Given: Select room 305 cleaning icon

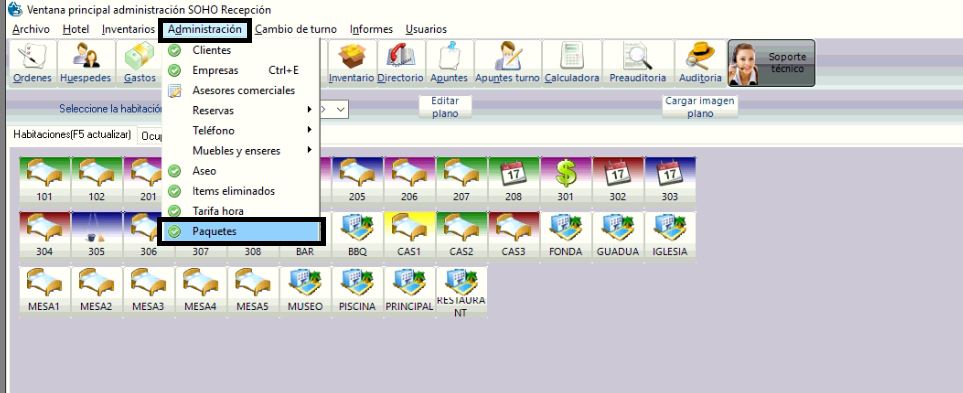Looking at the screenshot, I should (x=96, y=235).
